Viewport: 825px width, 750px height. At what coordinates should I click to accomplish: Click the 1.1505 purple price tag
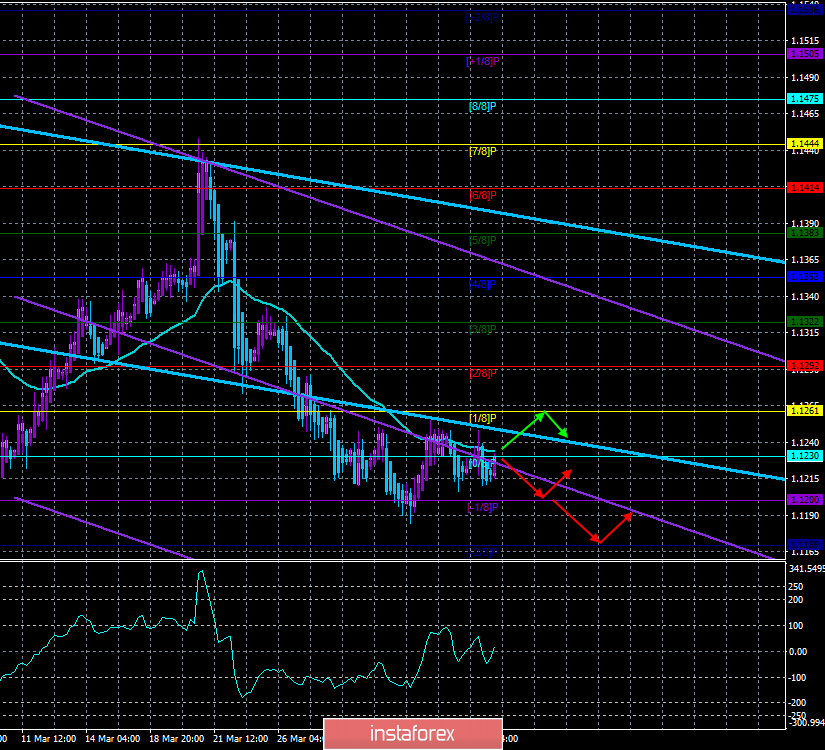(804, 54)
